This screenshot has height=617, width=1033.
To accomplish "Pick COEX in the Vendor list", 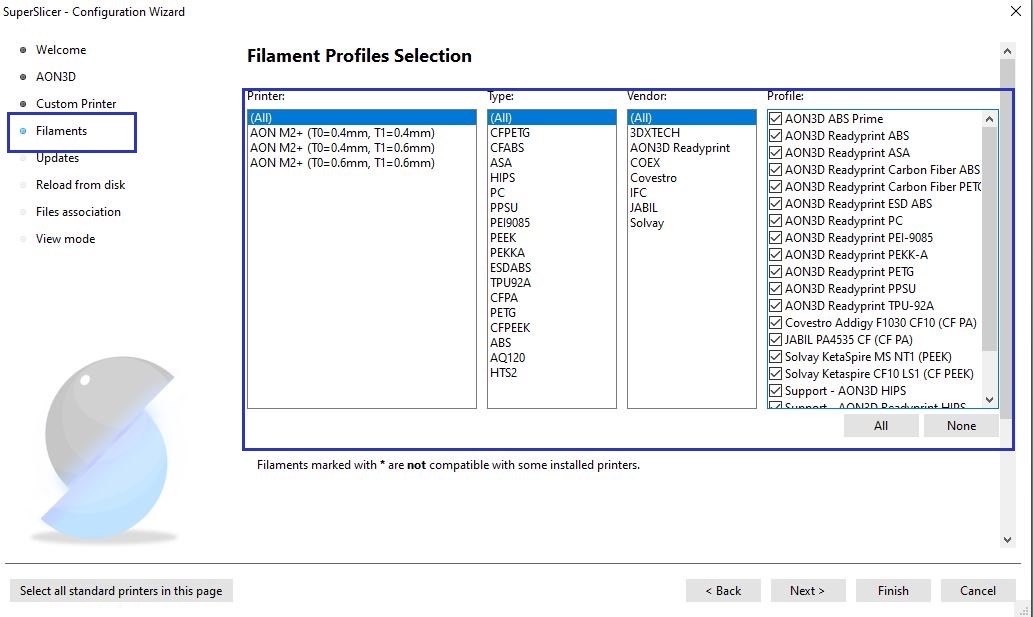I will pyautogui.click(x=692, y=163).
